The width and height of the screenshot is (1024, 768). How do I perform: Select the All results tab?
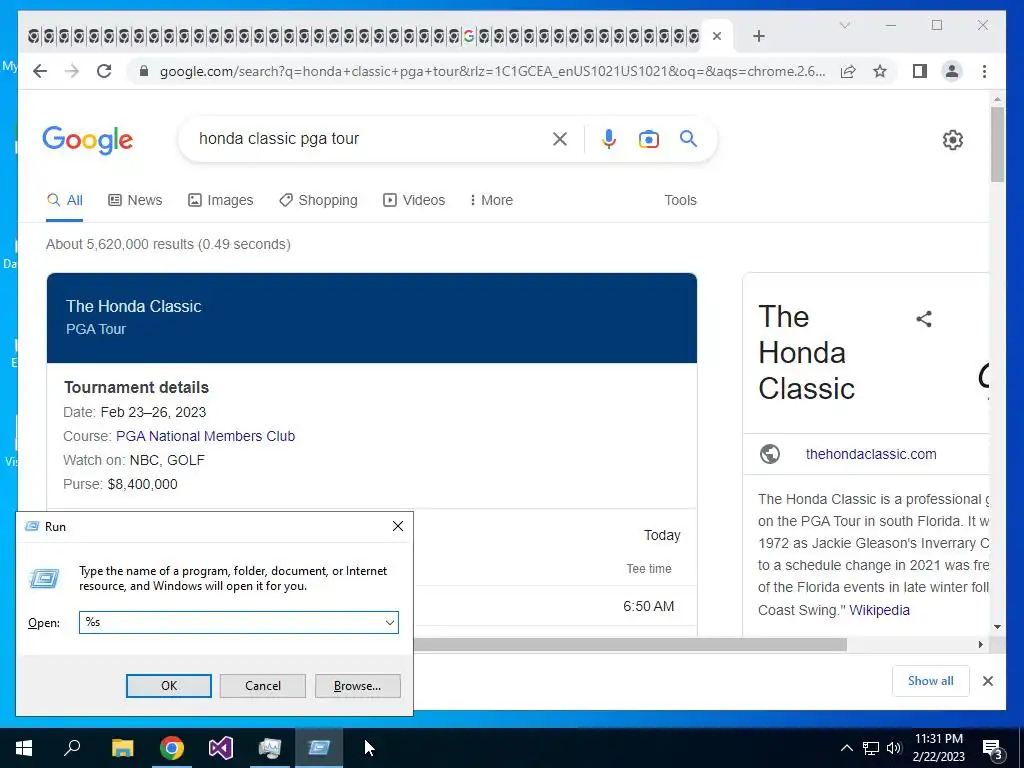pyautogui.click(x=65, y=200)
